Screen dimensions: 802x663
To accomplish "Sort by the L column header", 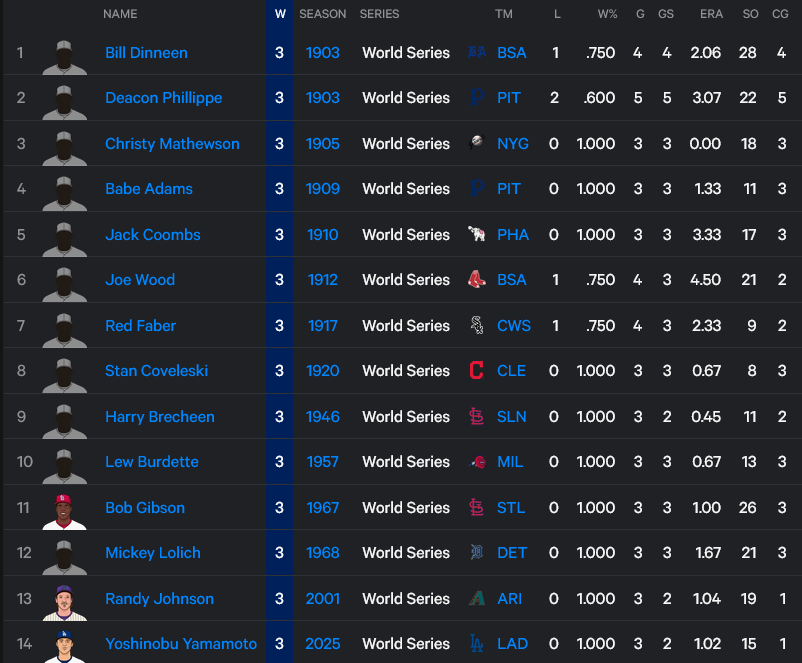I will tap(557, 14).
